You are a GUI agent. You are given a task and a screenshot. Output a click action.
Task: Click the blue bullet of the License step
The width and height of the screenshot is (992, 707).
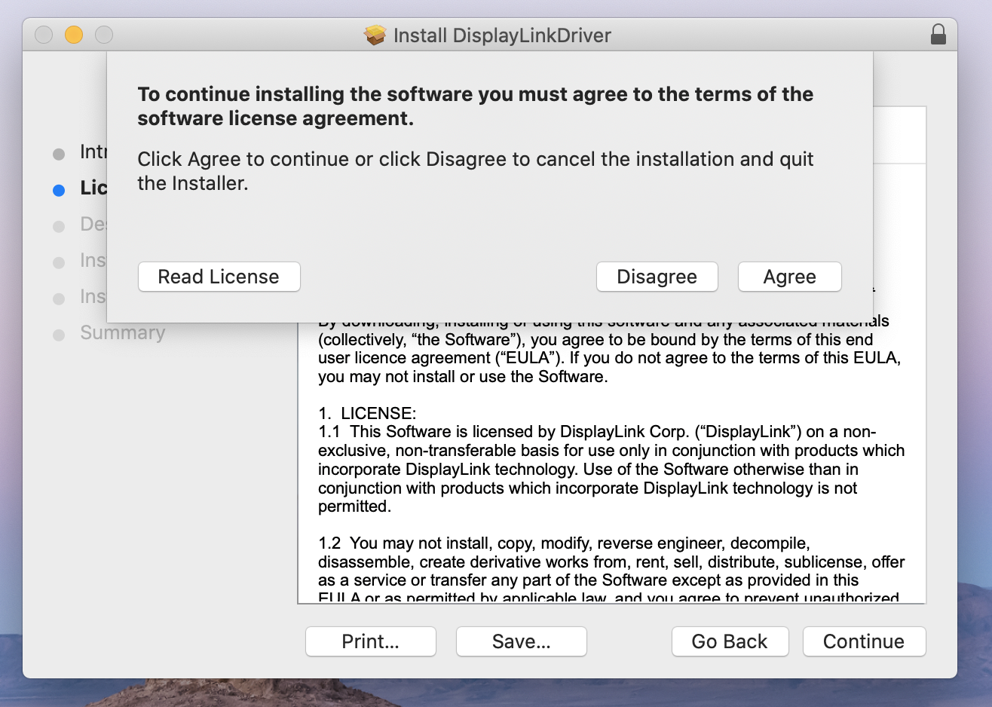click(59, 190)
